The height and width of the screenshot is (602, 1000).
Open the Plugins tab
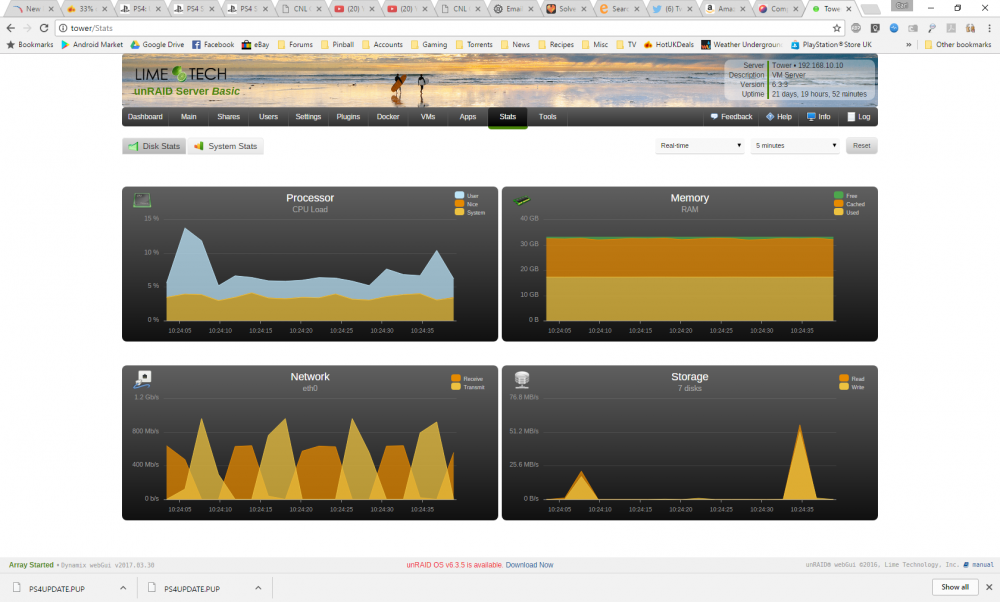tap(348, 117)
